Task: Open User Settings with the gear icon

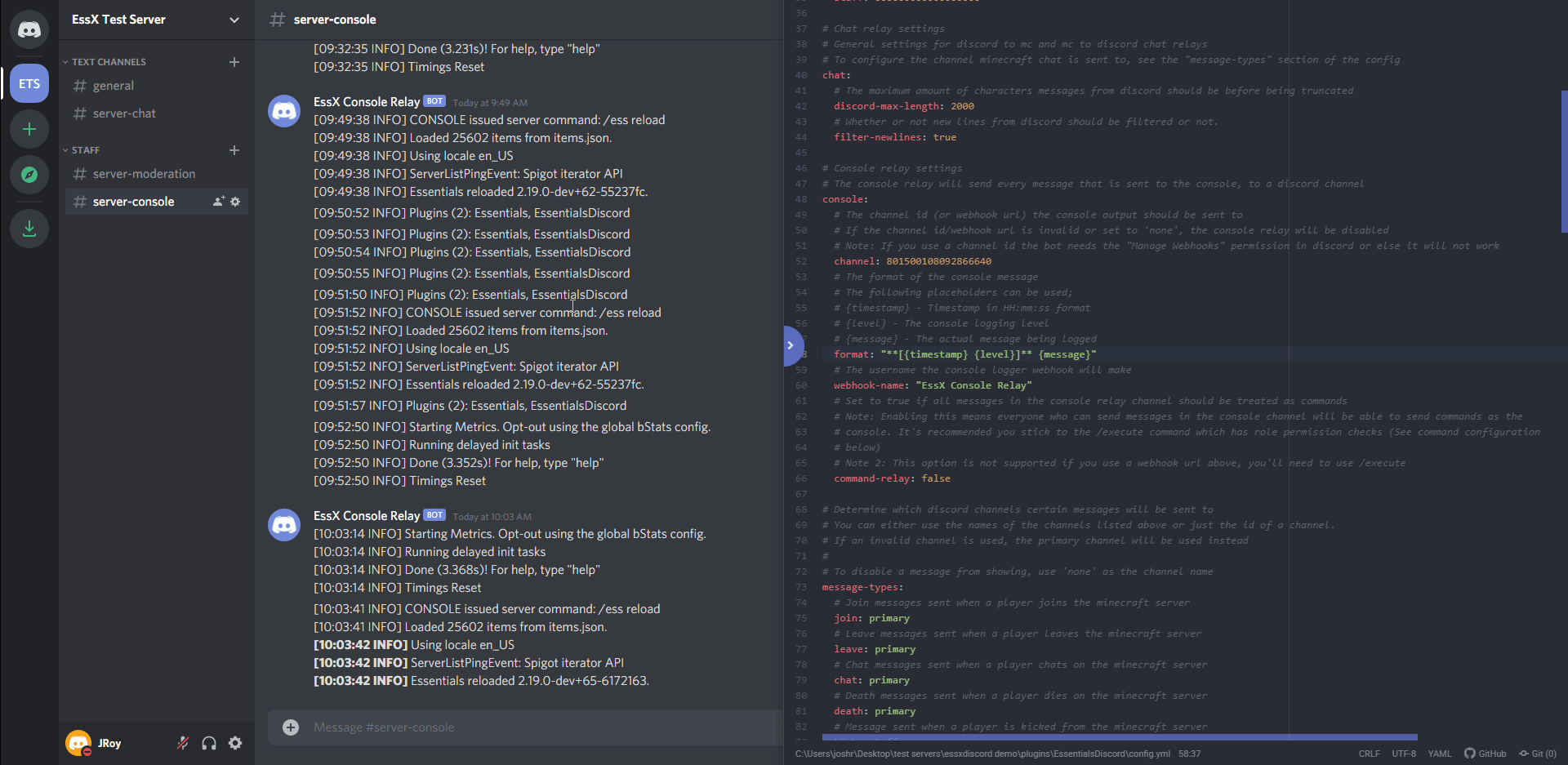Action: 235,743
